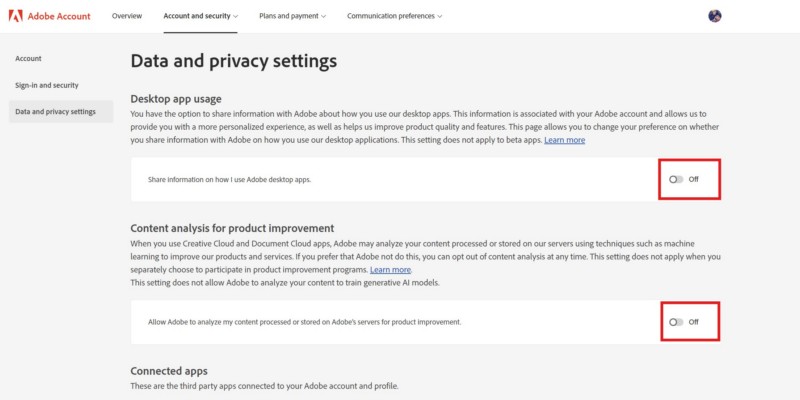Viewport: 800px width, 400px height.
Task: Click the Content analysis for product improvement heading
Action: point(232,228)
